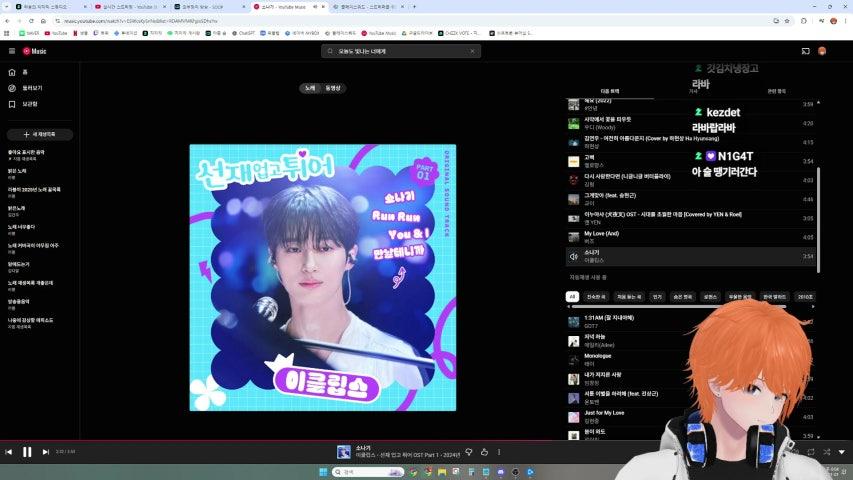Viewport: 853px width, 480px height.
Task: Play the Covered by YEN & Roel track
Action: (691, 218)
